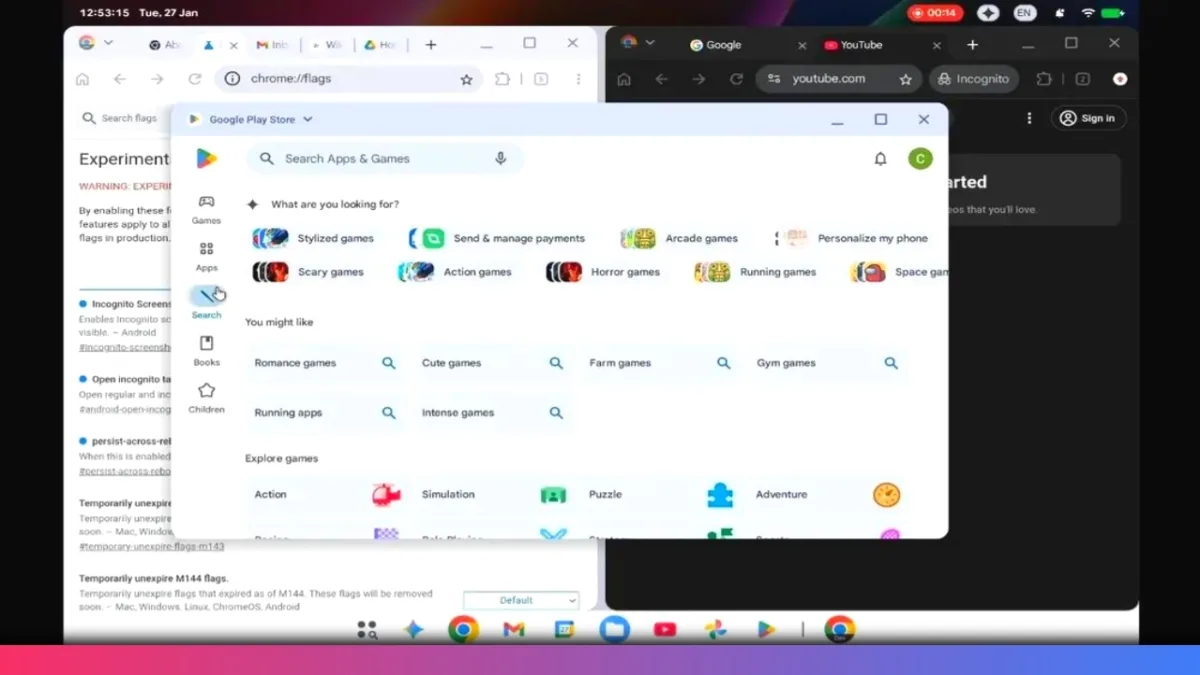
Task: Select the Scary games suggestion
Action: click(x=308, y=272)
